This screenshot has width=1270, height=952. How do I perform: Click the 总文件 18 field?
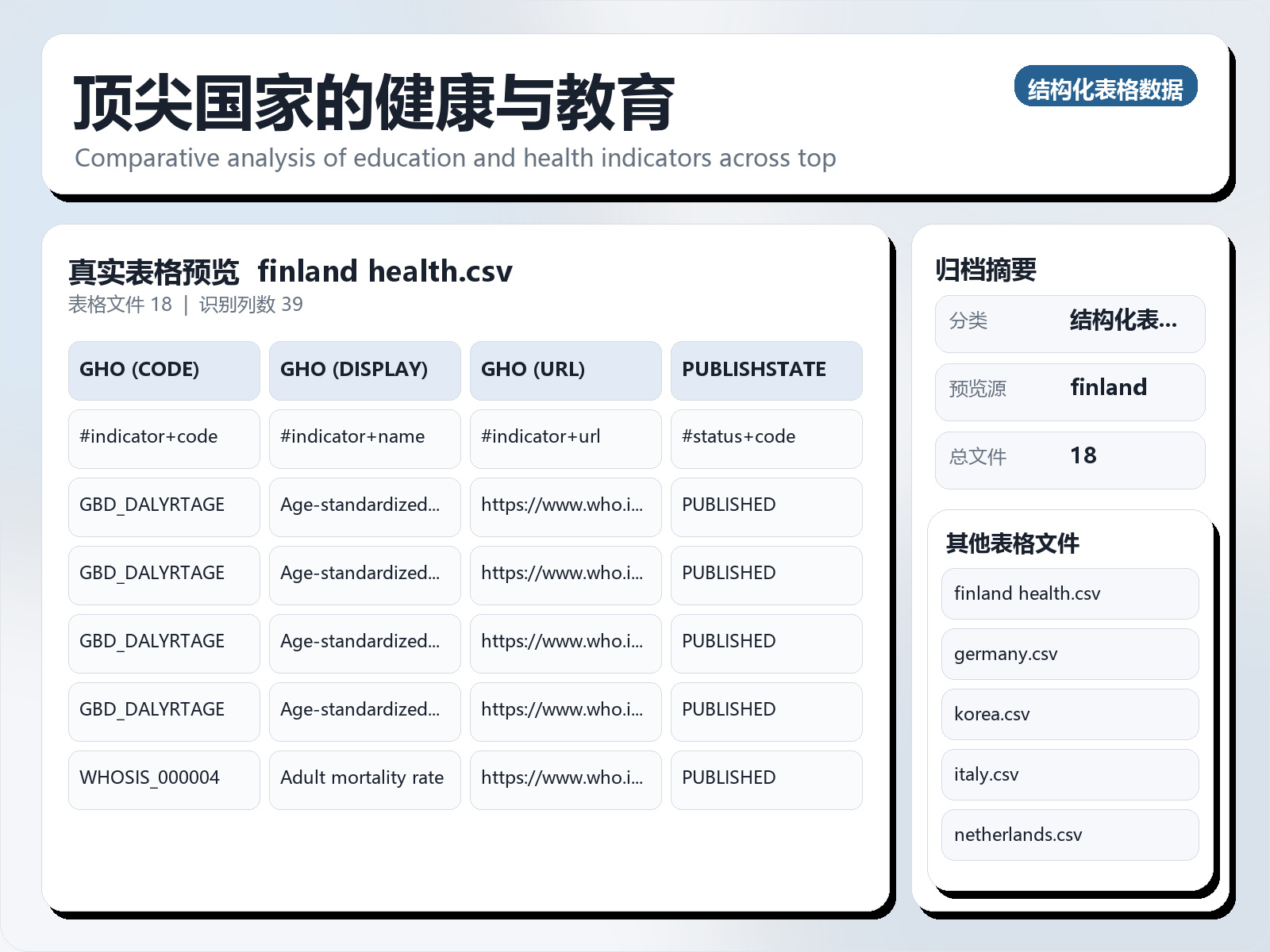pos(1069,459)
